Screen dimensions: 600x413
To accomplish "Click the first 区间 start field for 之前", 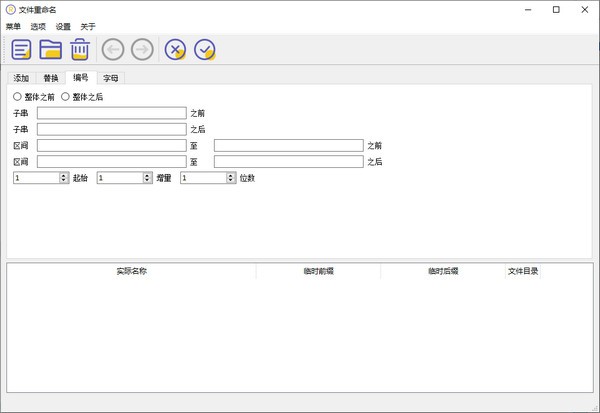I will pyautogui.click(x=112, y=145).
